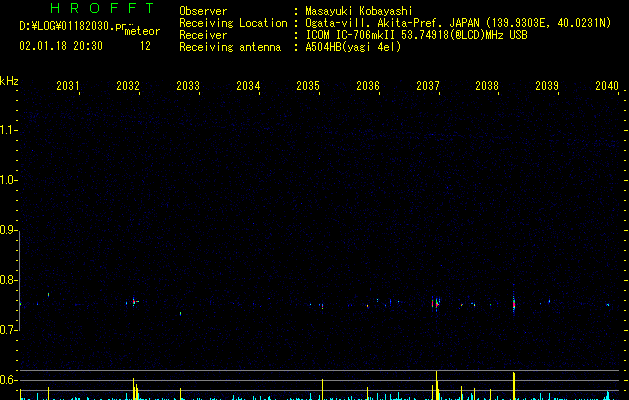Click the date stamp 02.01.18 20:30

[x=61, y=46]
